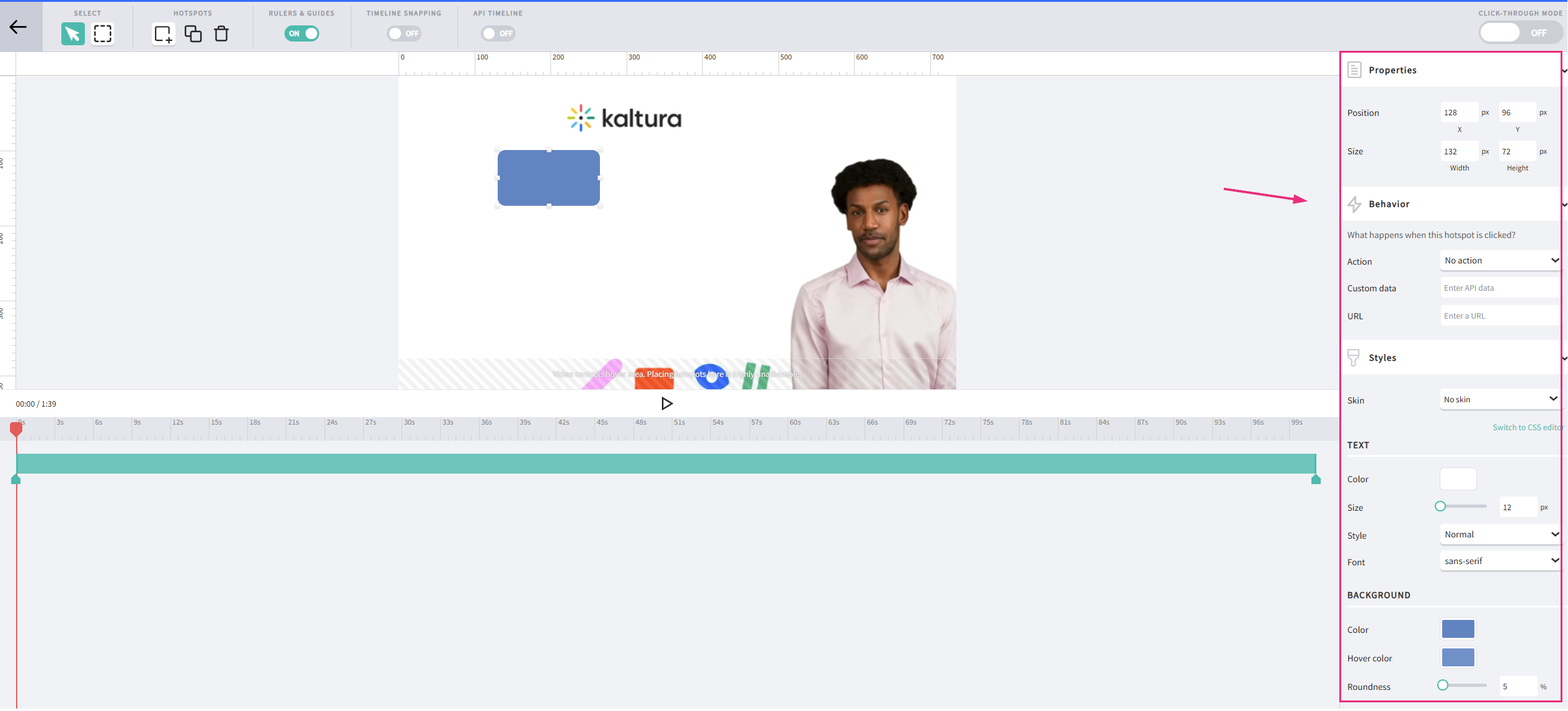The width and height of the screenshot is (1568, 711).
Task: Turn off Rulers & Guides toggle
Action: (302, 33)
